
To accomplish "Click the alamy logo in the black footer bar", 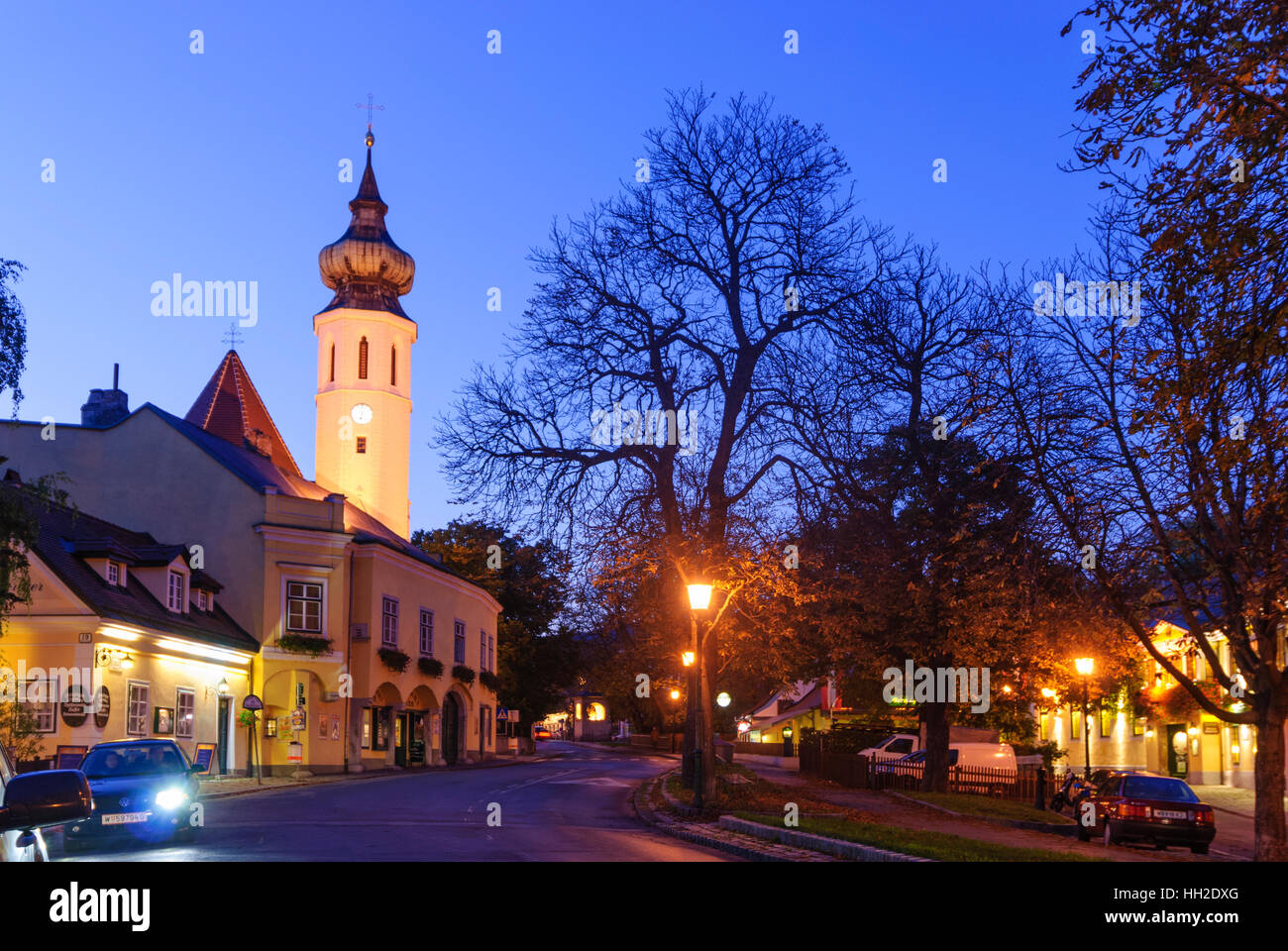I will pyautogui.click(x=100, y=906).
